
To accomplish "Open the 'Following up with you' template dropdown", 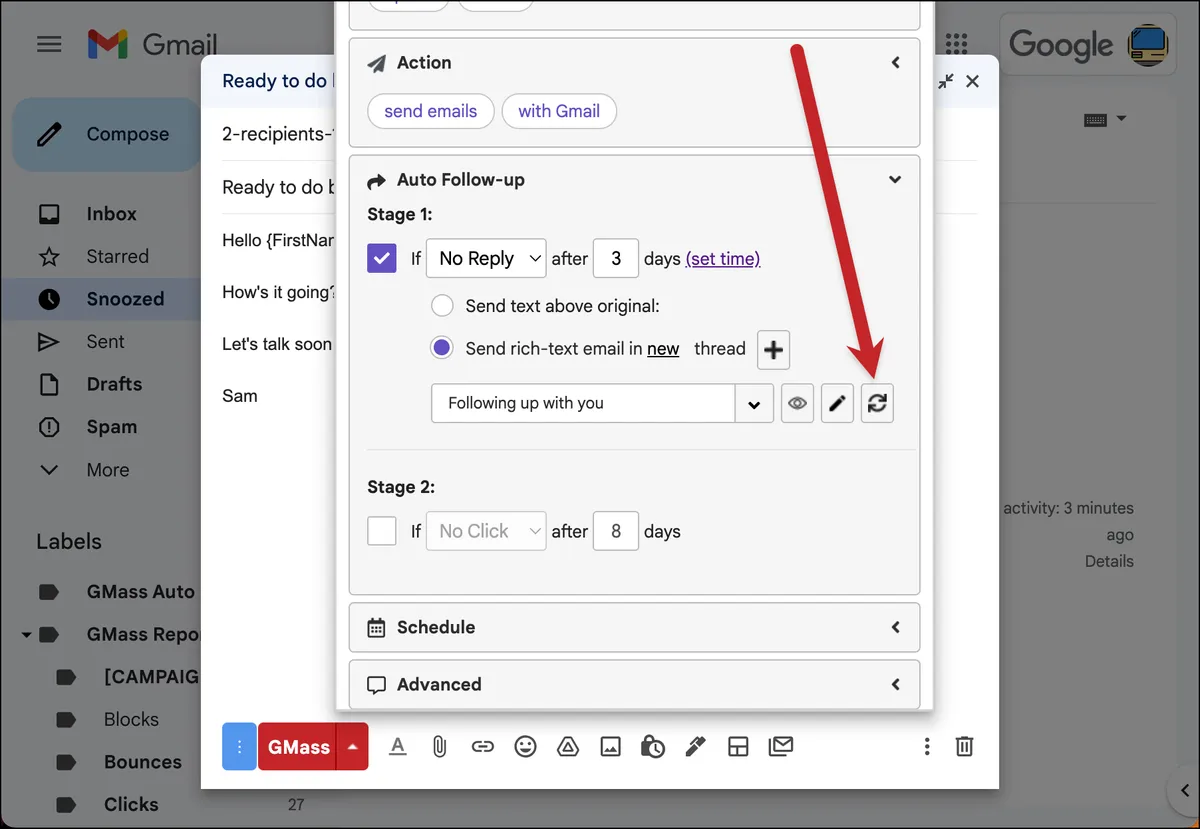I will tap(602, 404).
